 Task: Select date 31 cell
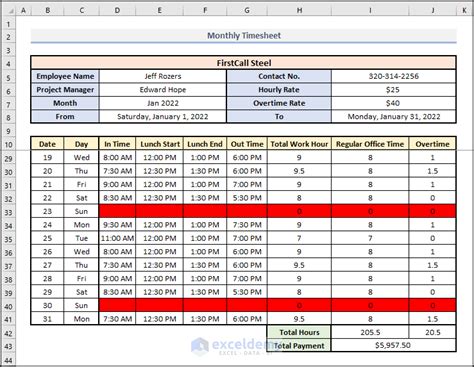click(x=47, y=319)
